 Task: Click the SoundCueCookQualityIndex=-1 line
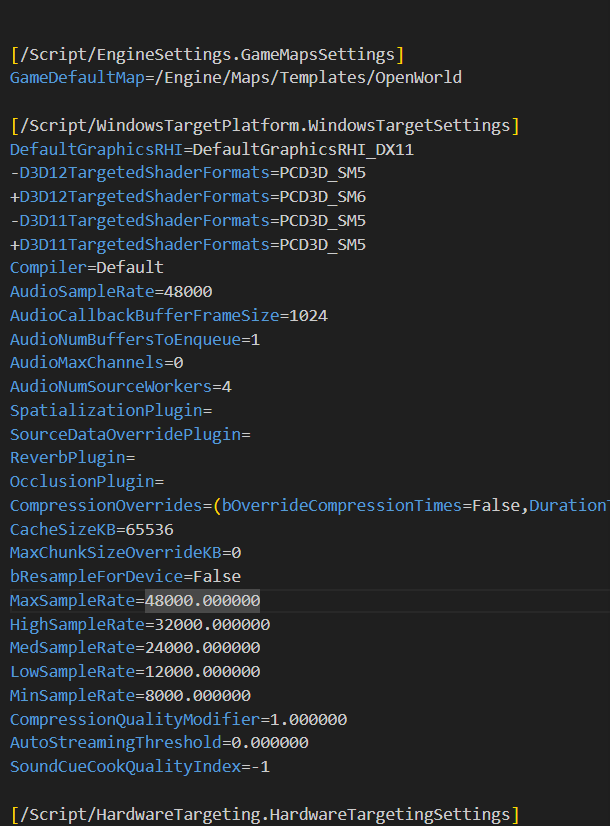pos(140,767)
